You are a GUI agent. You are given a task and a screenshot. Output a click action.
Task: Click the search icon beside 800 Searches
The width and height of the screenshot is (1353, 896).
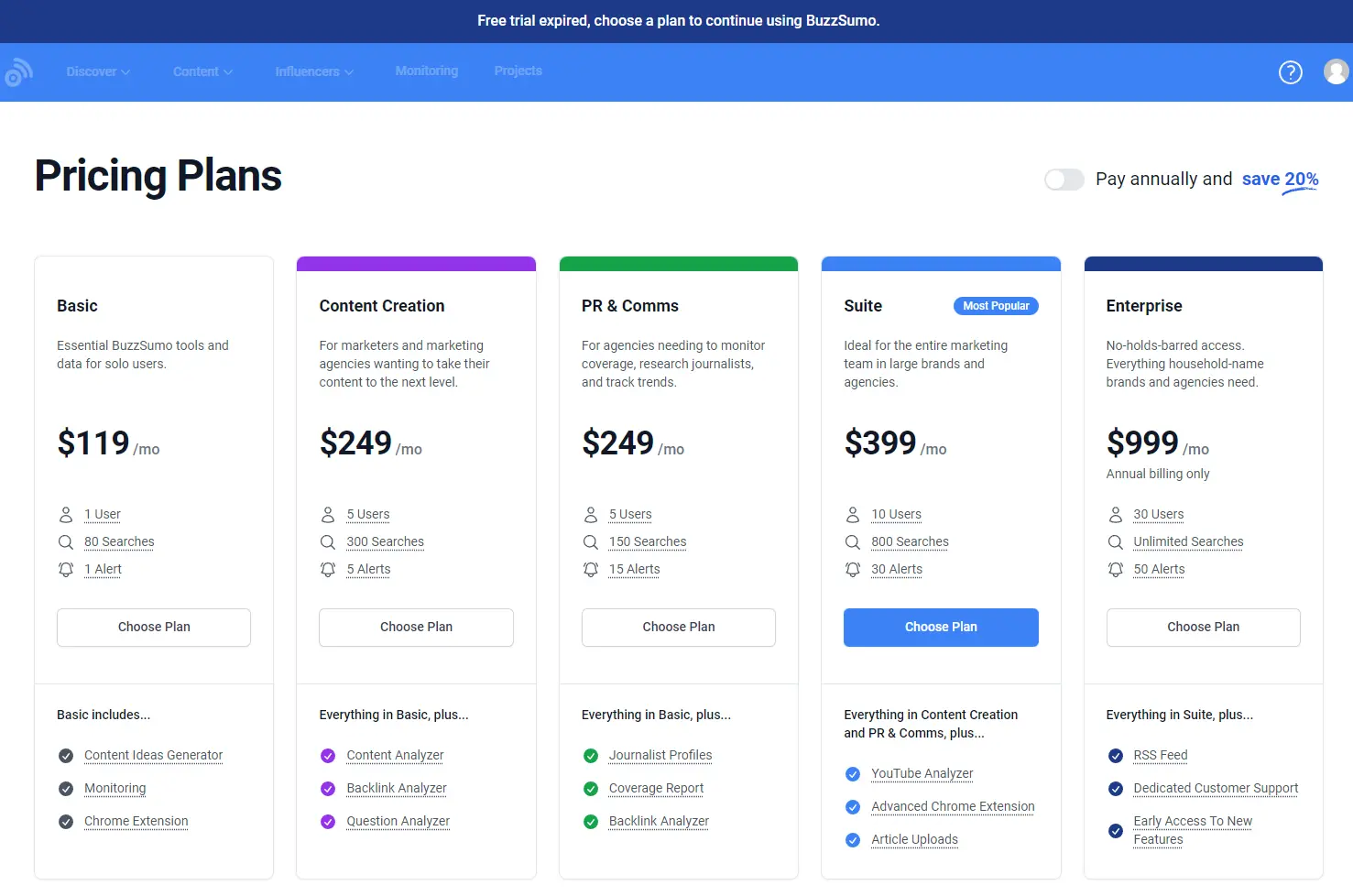point(853,541)
